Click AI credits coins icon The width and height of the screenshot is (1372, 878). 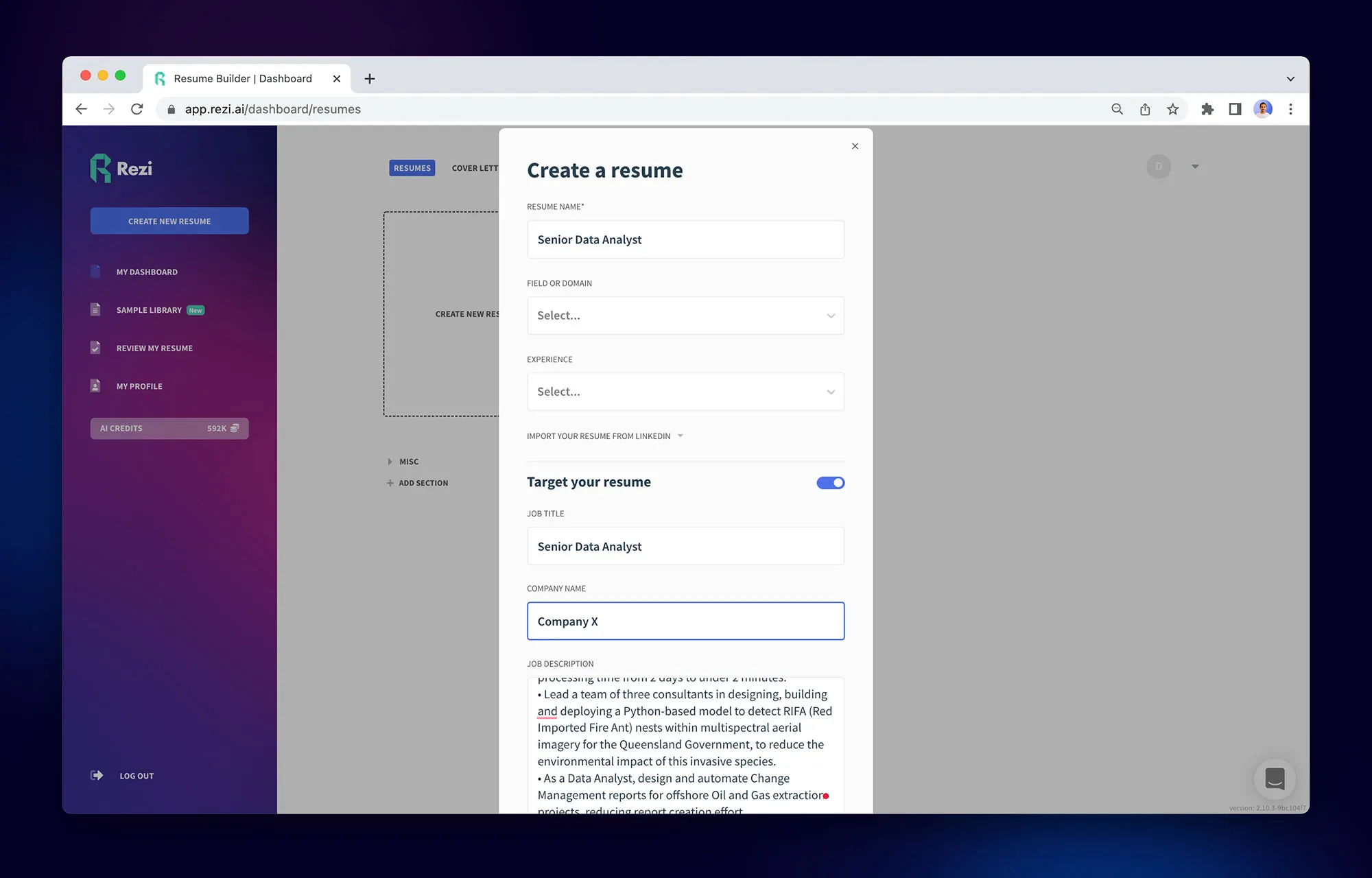(235, 428)
